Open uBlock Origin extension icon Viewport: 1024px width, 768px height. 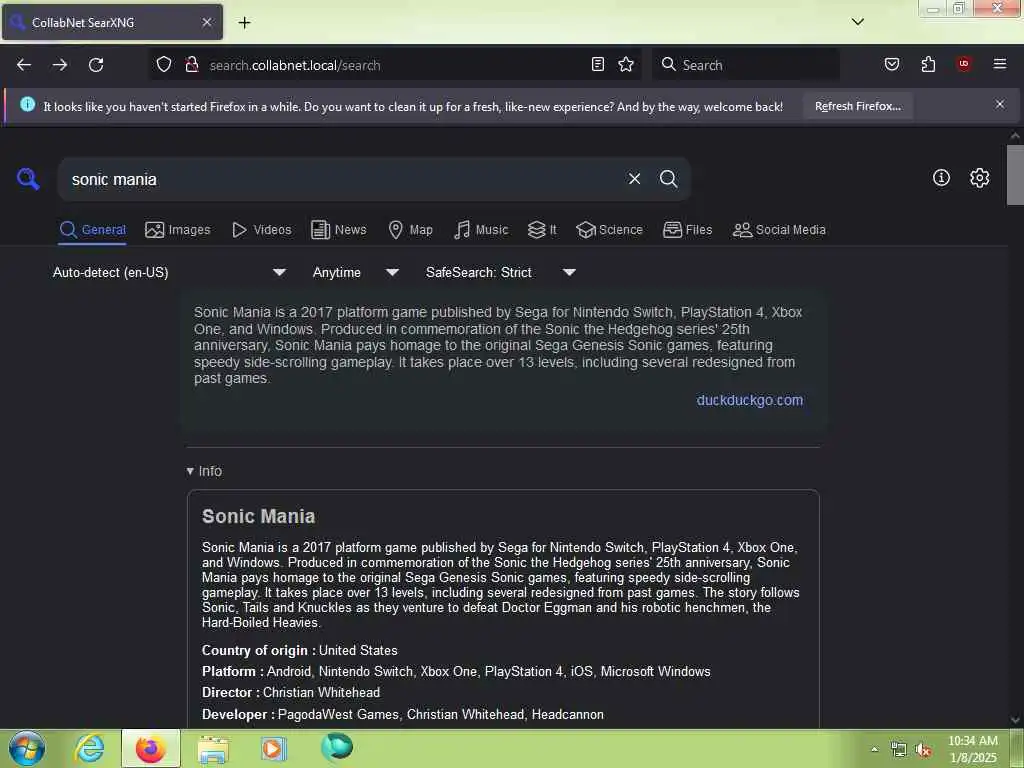[963, 64]
